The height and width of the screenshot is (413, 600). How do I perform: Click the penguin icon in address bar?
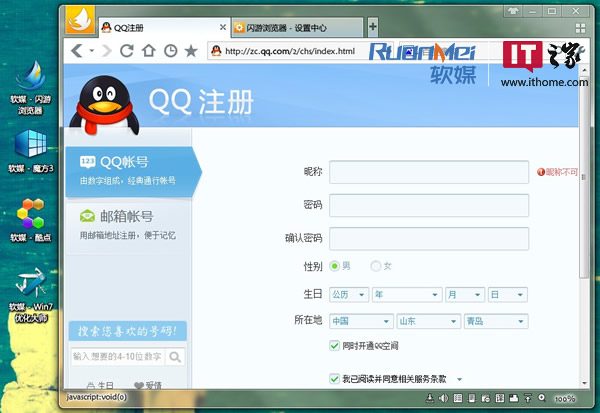(x=216, y=51)
